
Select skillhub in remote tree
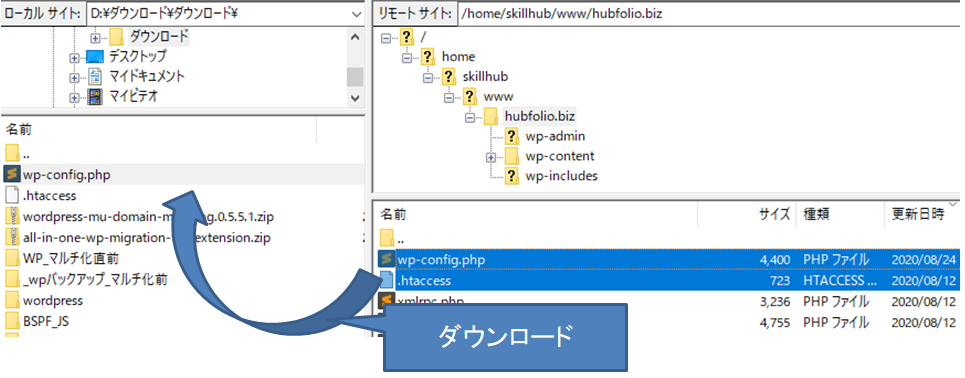point(486,76)
